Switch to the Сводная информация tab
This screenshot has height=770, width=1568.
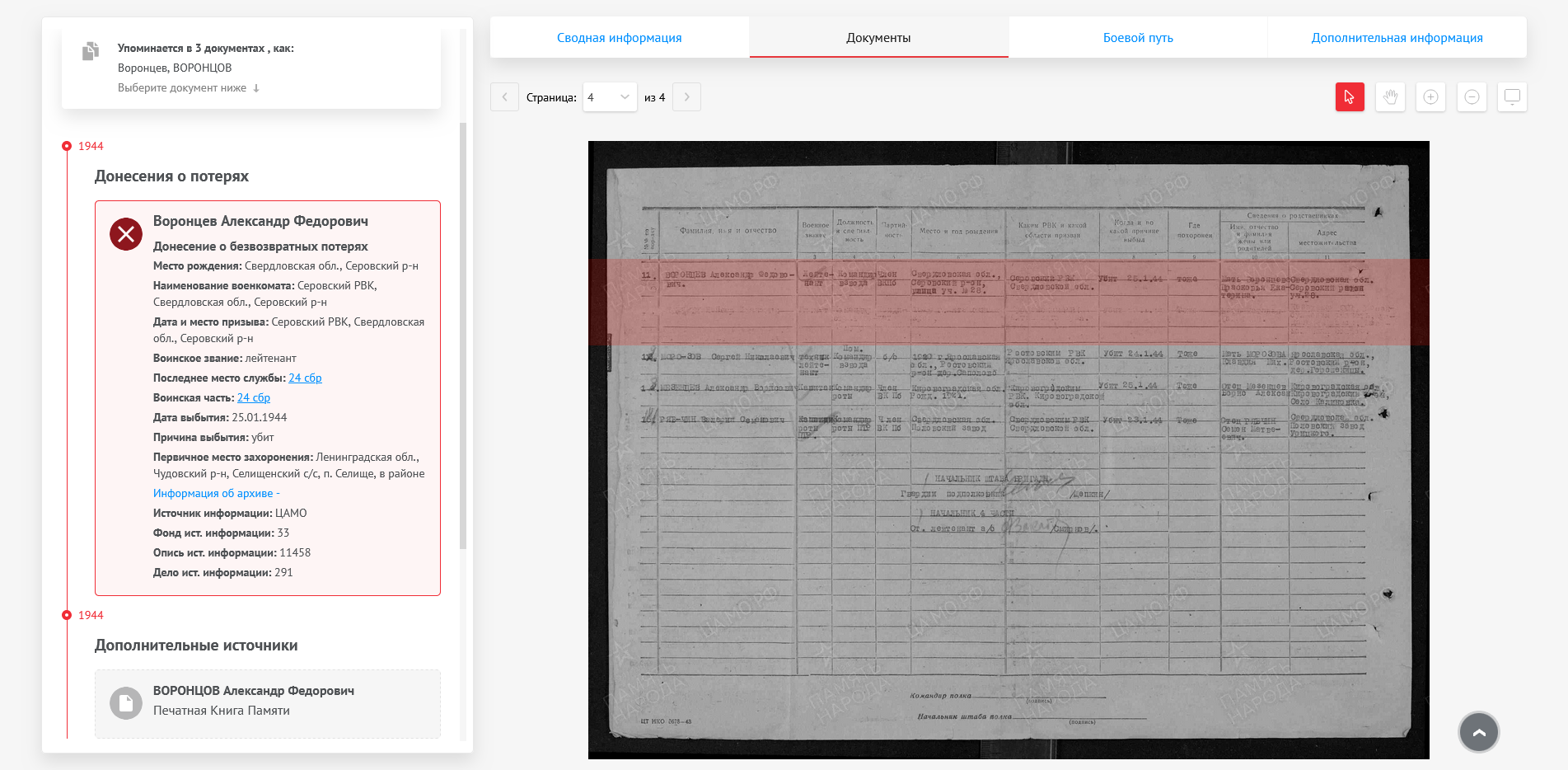coord(619,38)
